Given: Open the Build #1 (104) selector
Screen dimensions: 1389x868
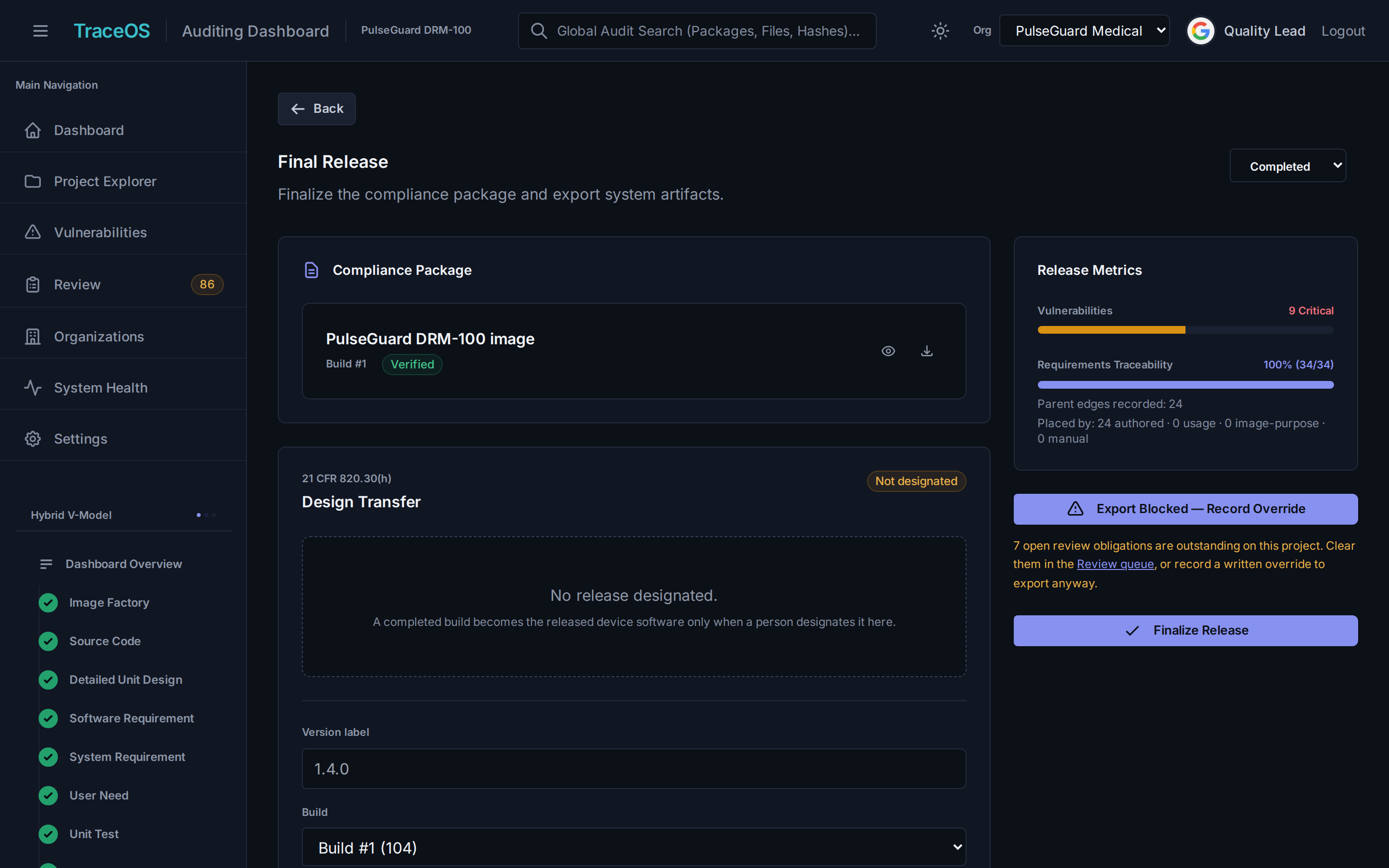Looking at the screenshot, I should (x=634, y=847).
